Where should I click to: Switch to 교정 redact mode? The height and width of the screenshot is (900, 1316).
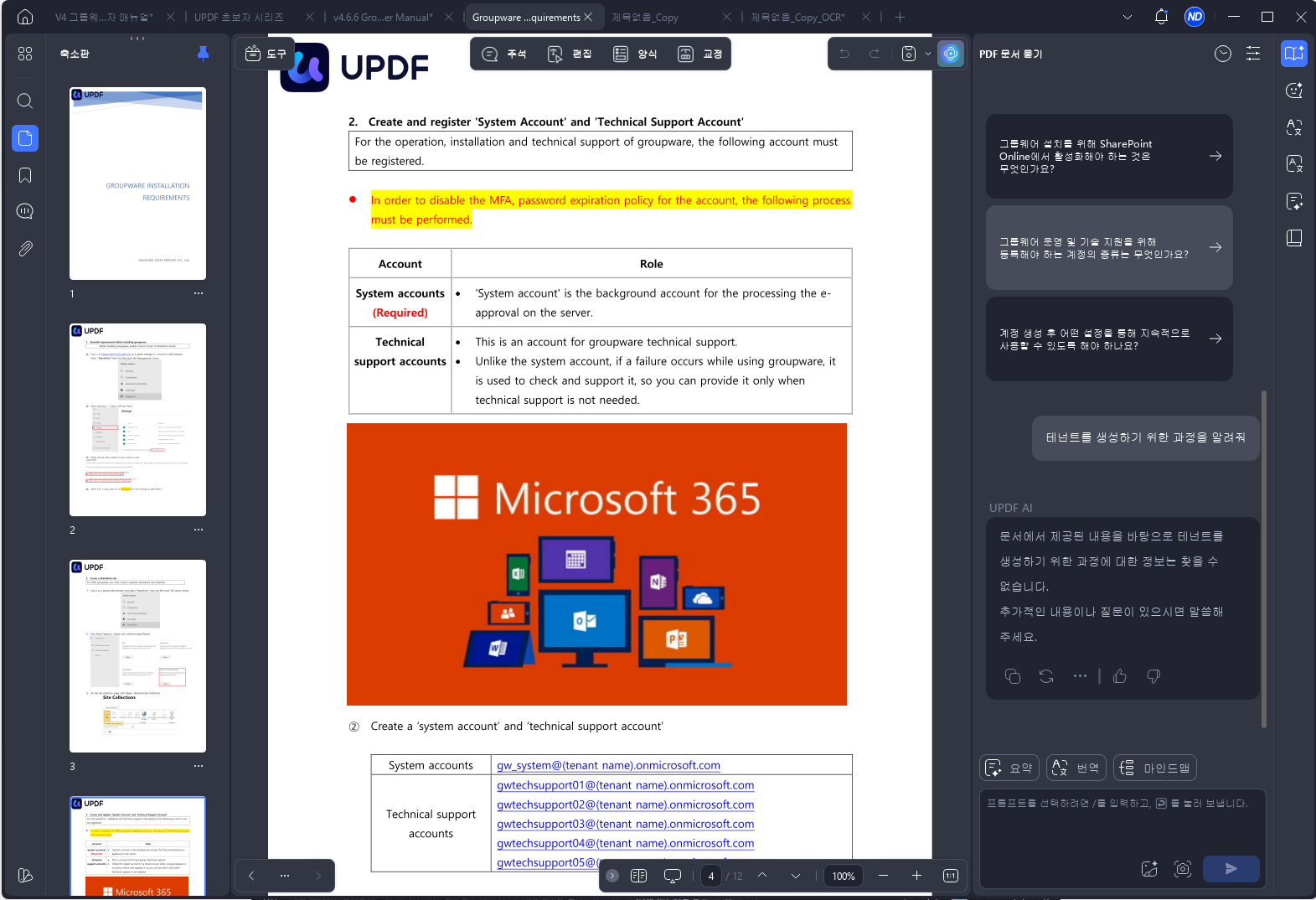(699, 54)
